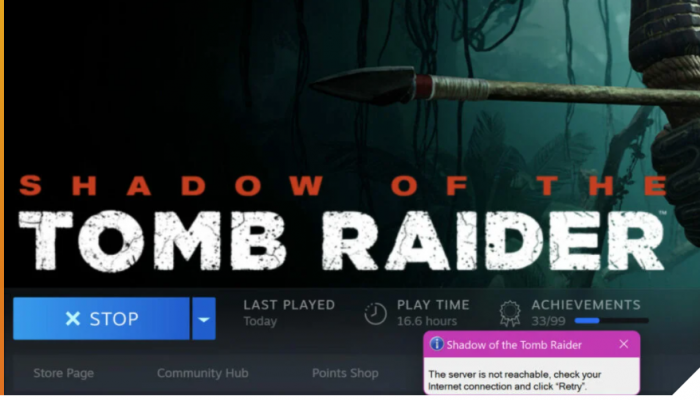Click the achievements ribbon badge icon
700x400 pixels.
coord(510,313)
